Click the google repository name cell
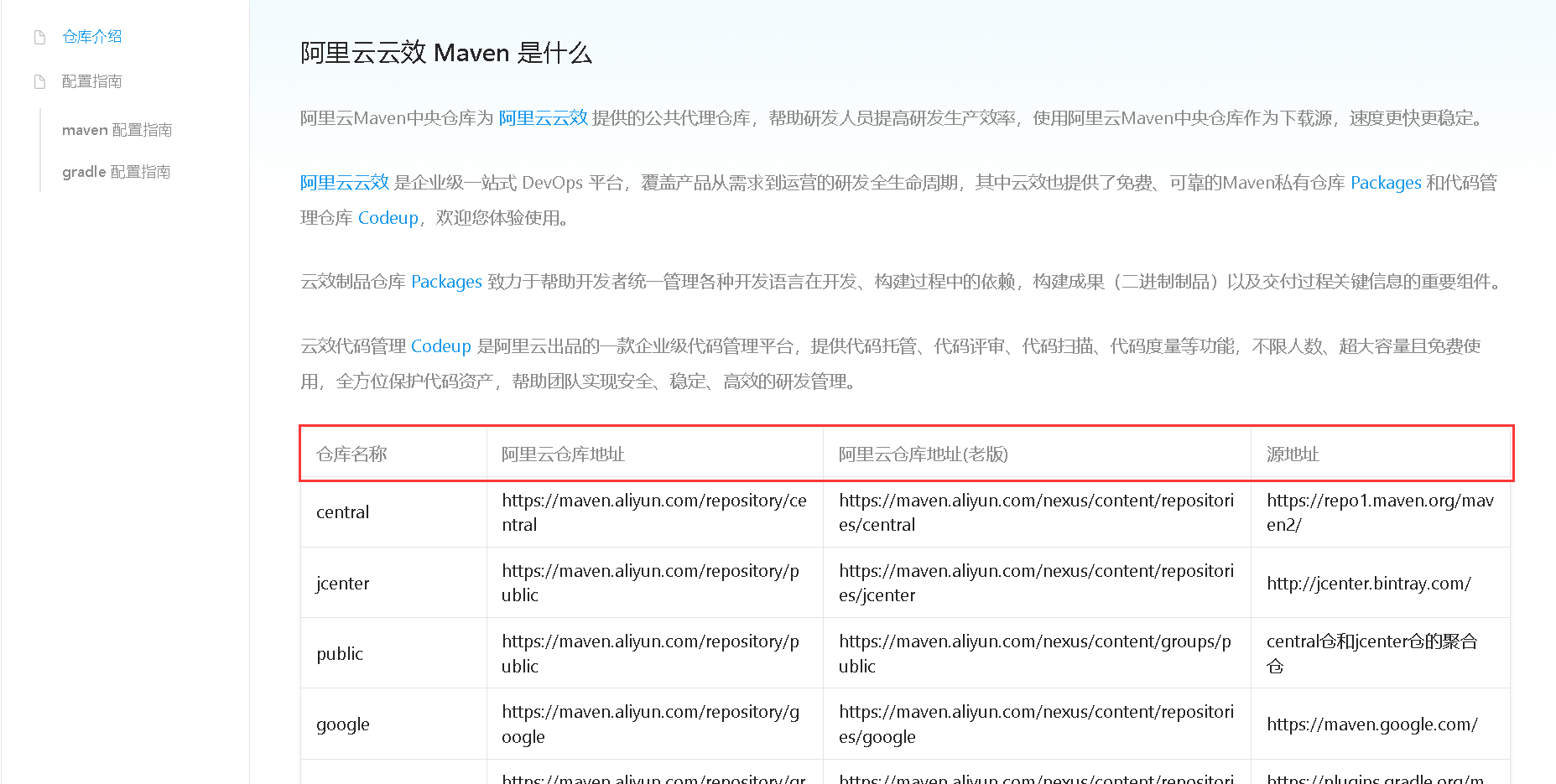 (x=393, y=724)
